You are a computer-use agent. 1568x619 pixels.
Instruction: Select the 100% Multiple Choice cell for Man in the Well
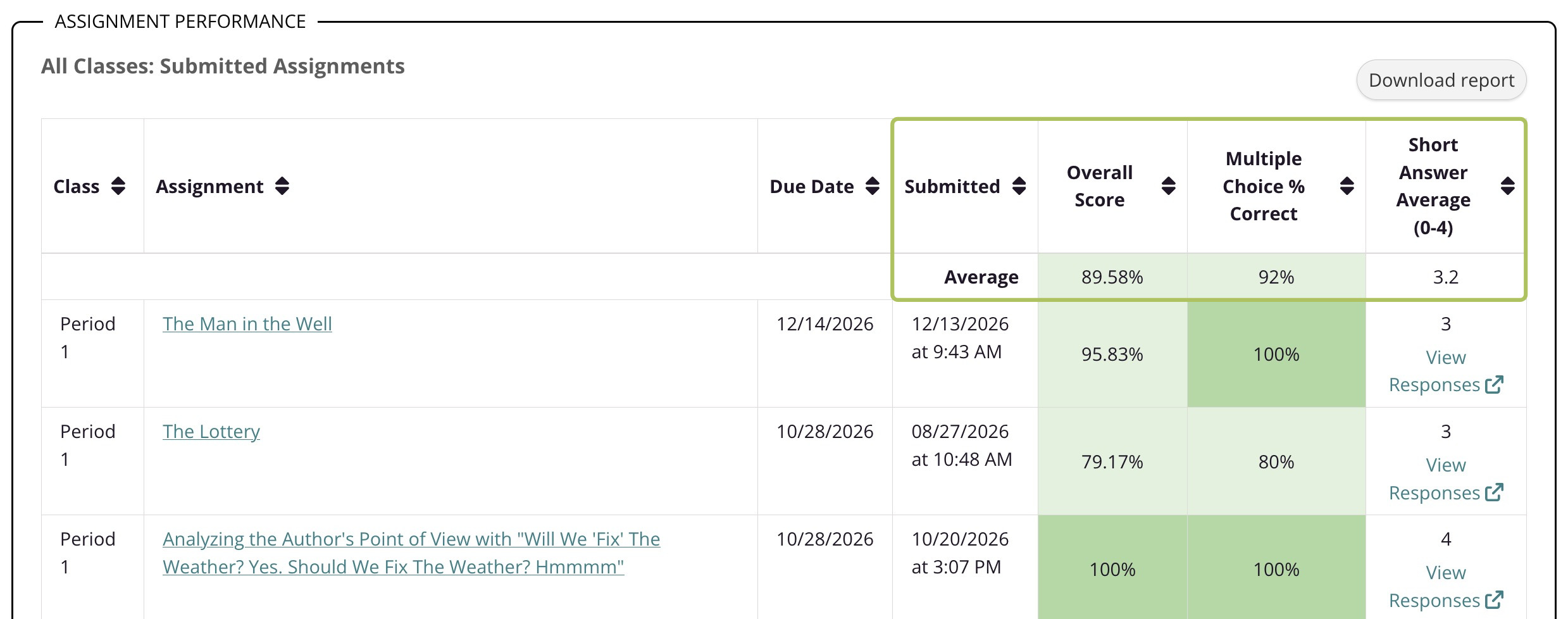1276,354
